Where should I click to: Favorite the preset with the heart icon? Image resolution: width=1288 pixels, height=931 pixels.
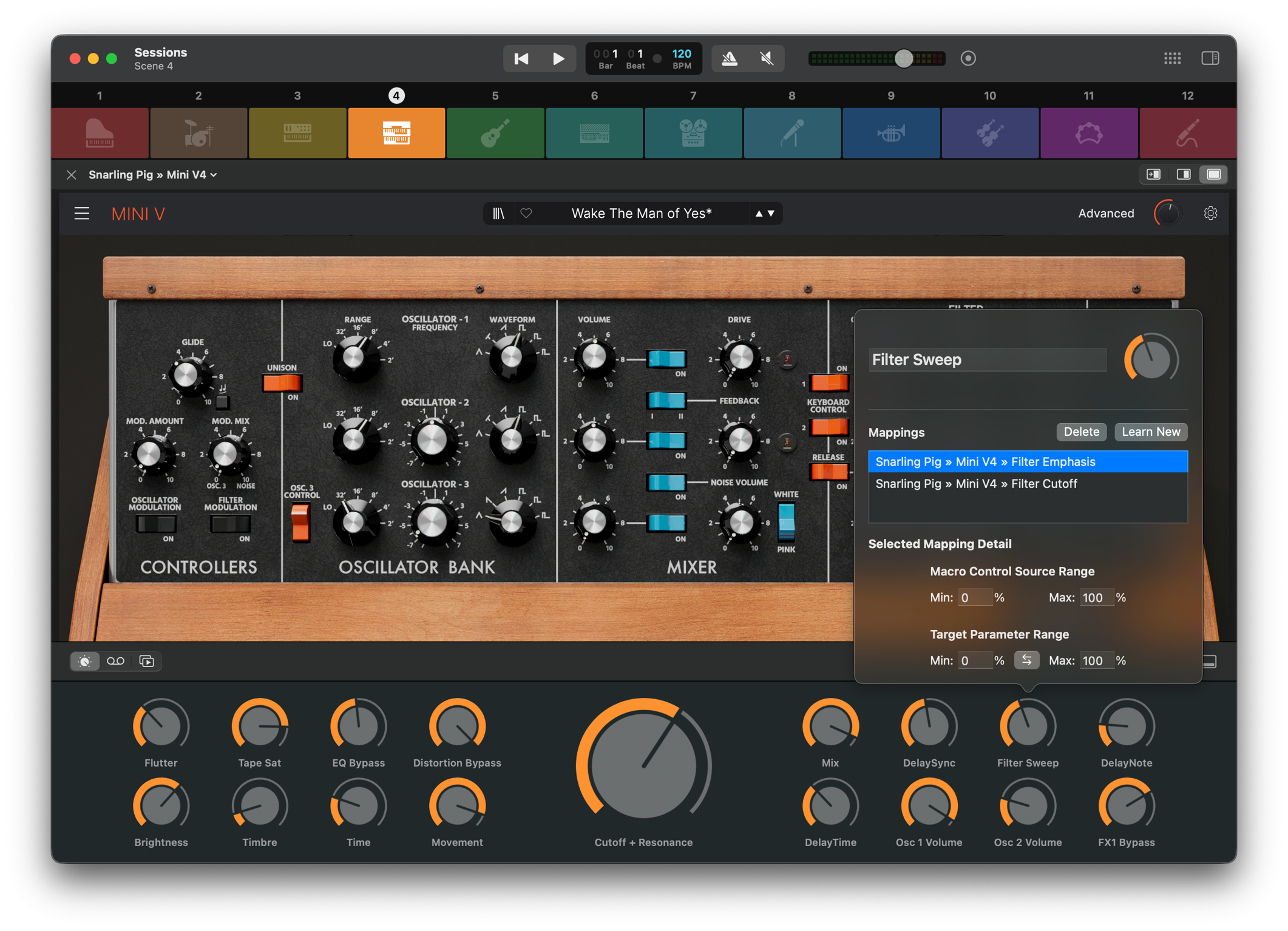coord(526,214)
